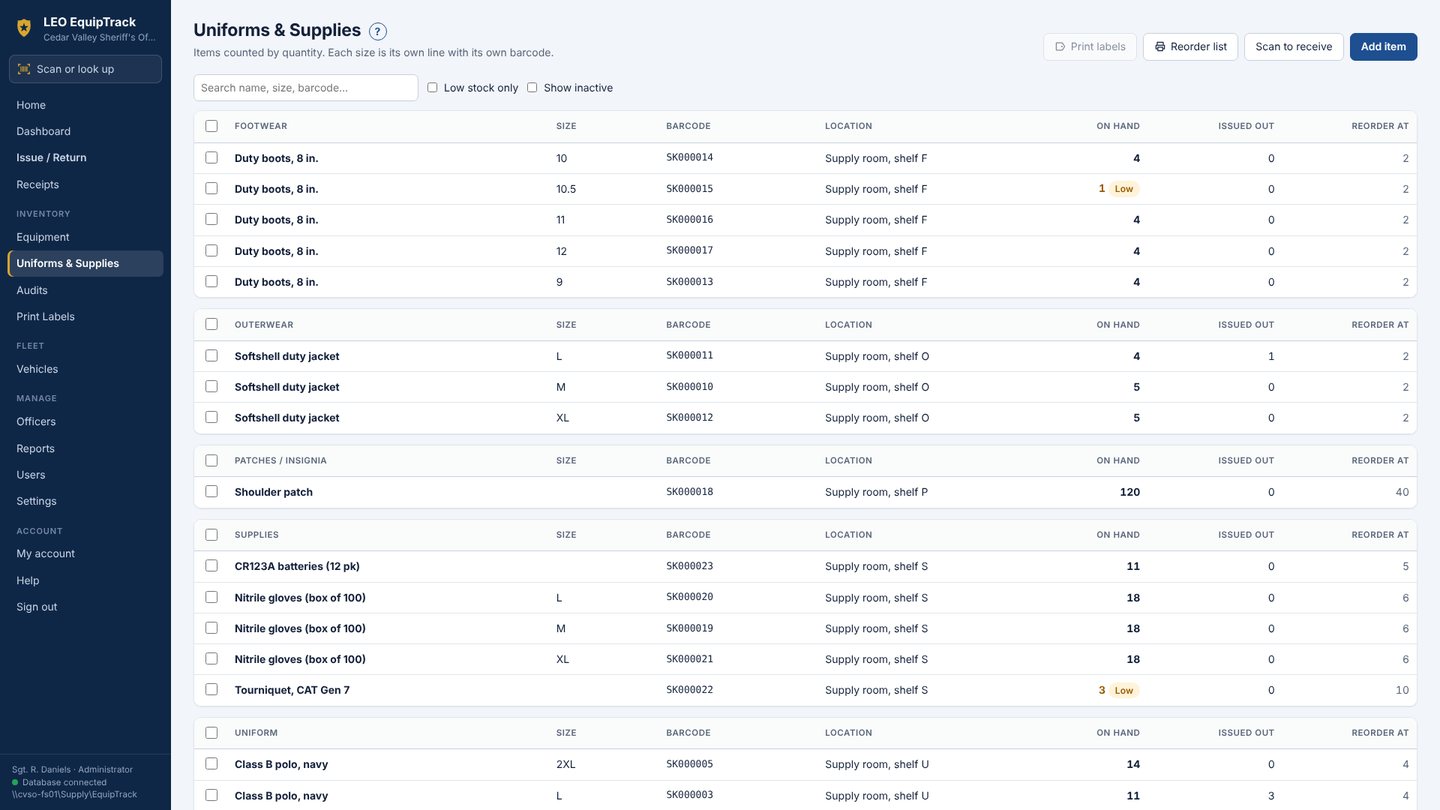Open the Users page
Viewport: 1440px width, 810px height.
[85, 475]
